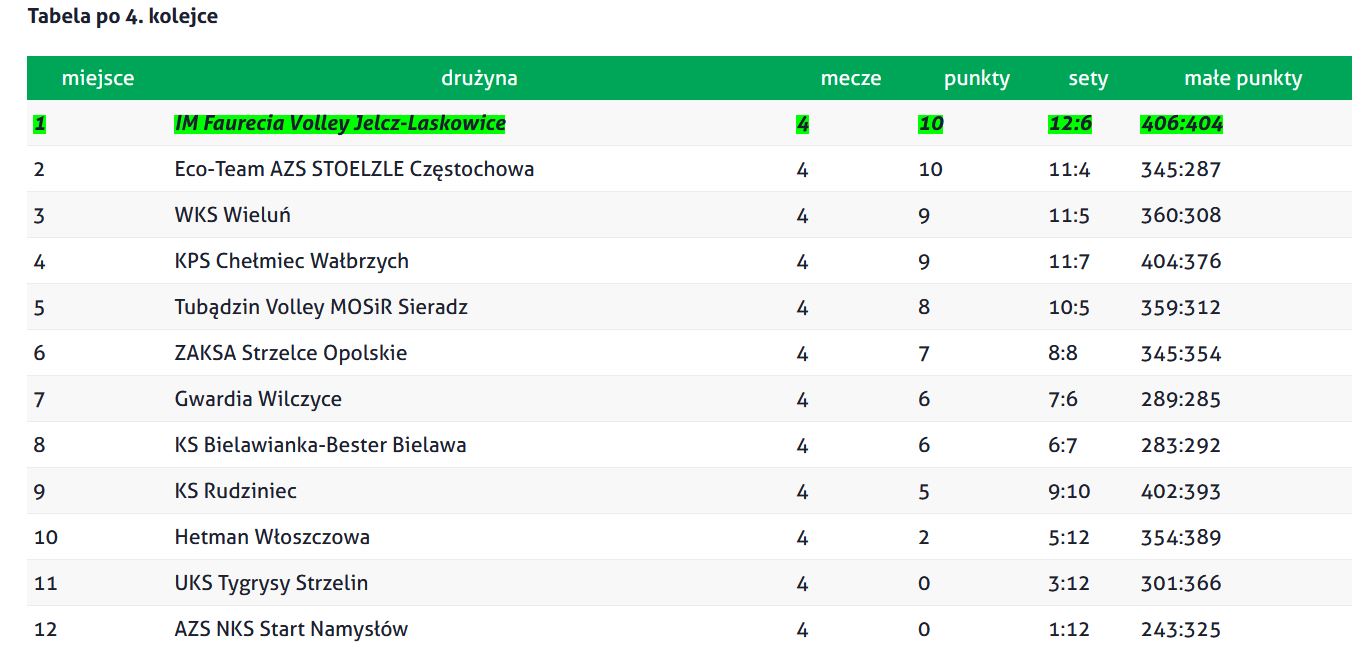Click the 'małe punkty' column header
The image size is (1370, 666).
pyautogui.click(x=1243, y=78)
